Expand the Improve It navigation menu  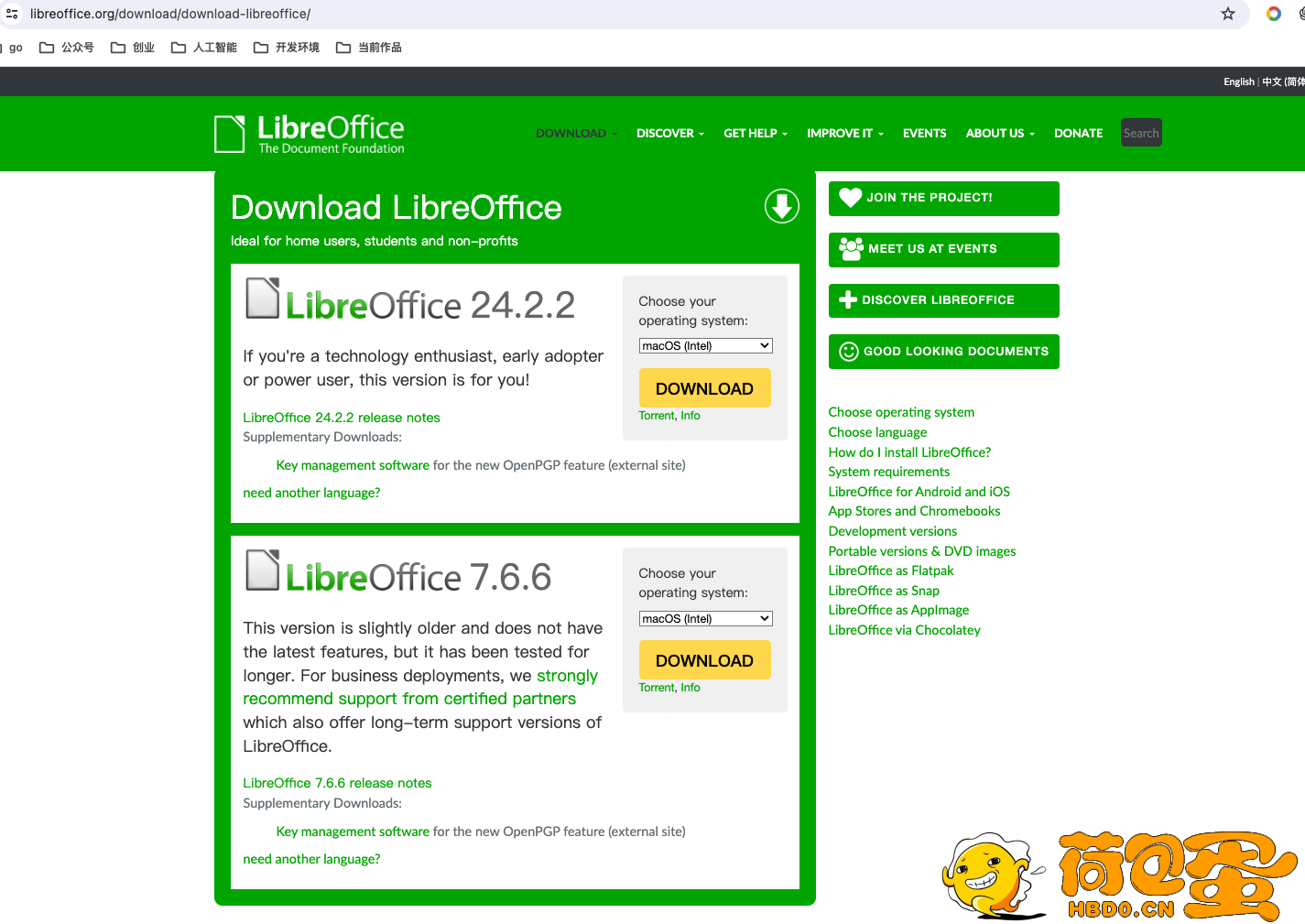click(845, 134)
